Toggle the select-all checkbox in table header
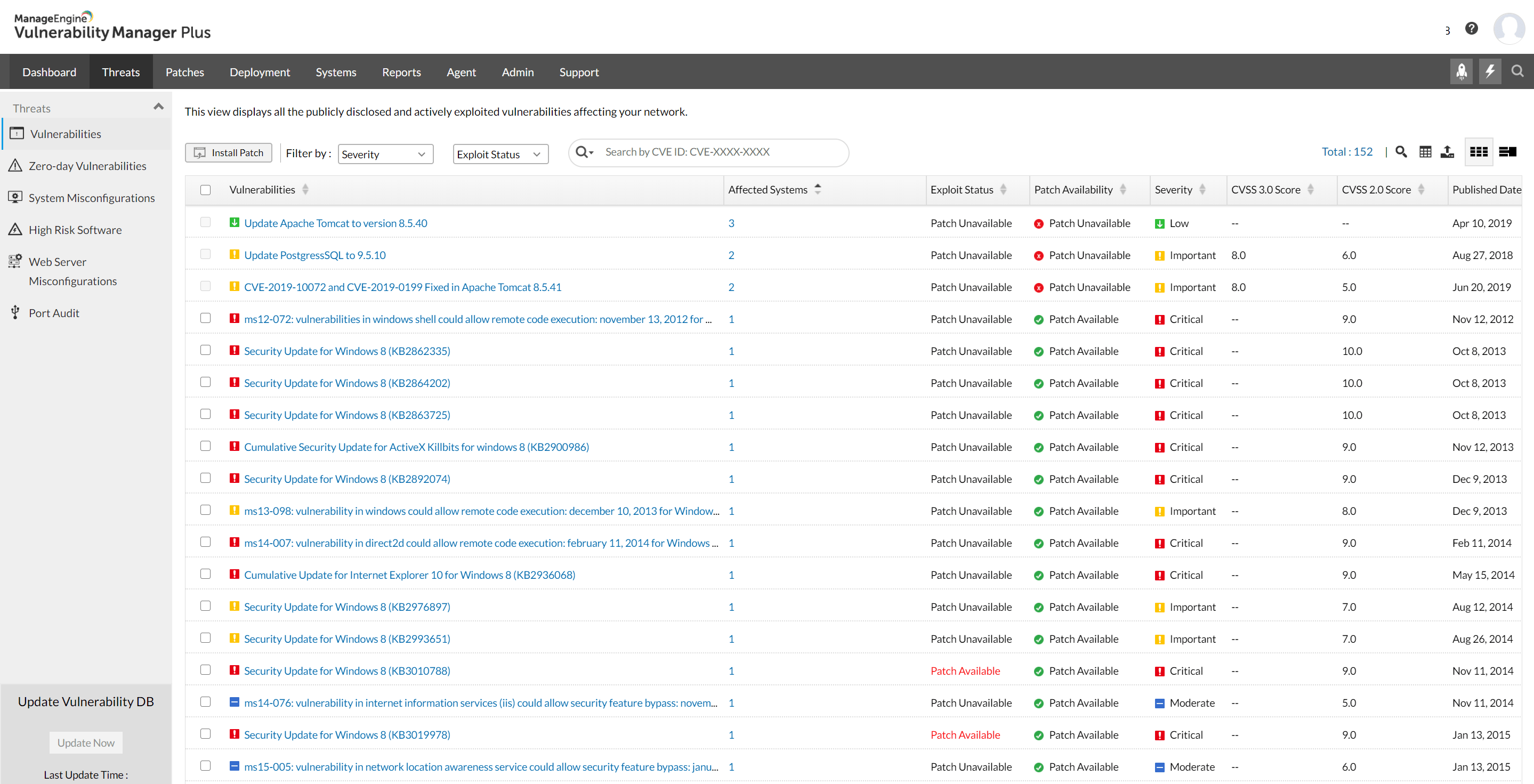Screen dimensions: 1534x784 pos(205,190)
